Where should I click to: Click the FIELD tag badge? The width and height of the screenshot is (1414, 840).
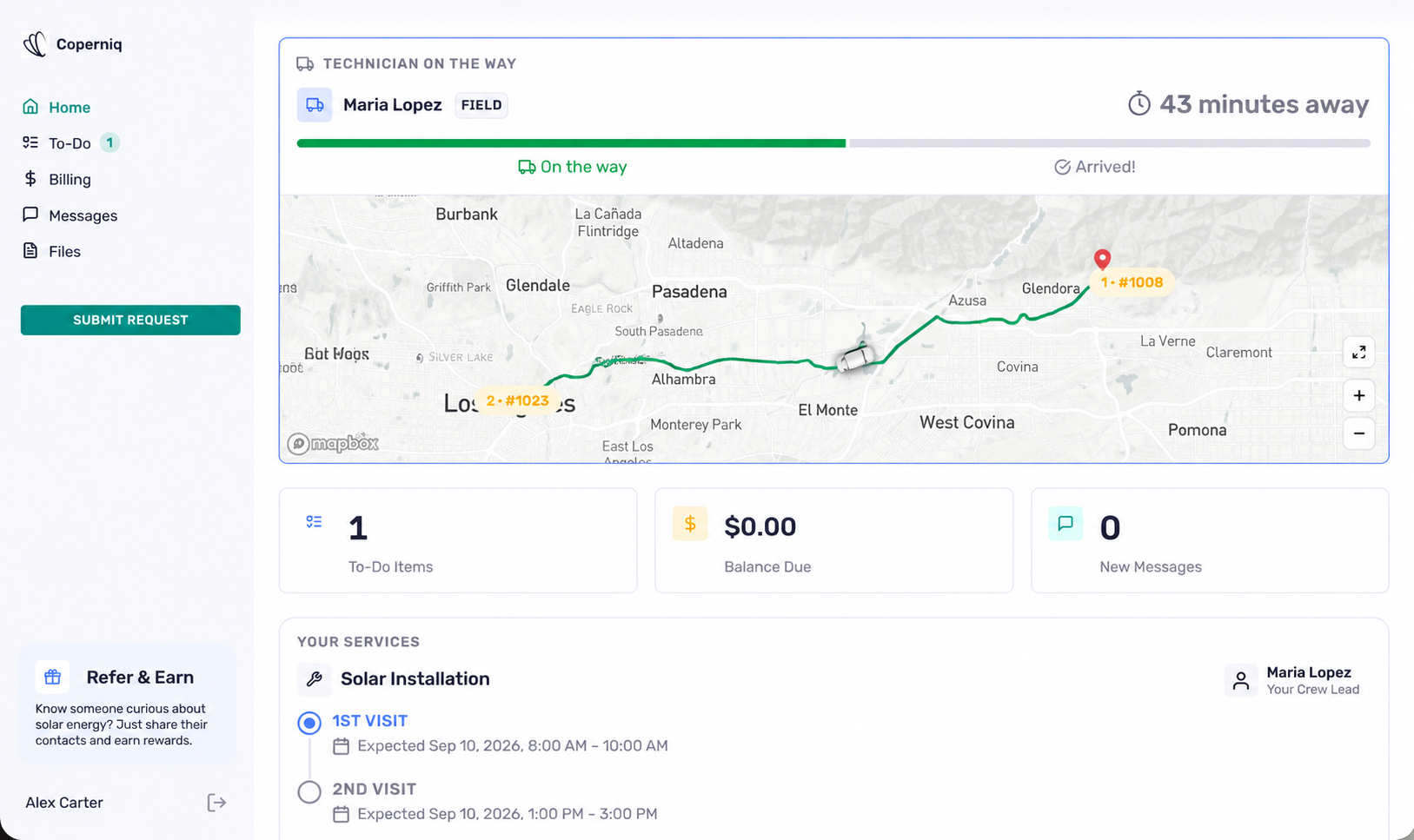coord(481,105)
